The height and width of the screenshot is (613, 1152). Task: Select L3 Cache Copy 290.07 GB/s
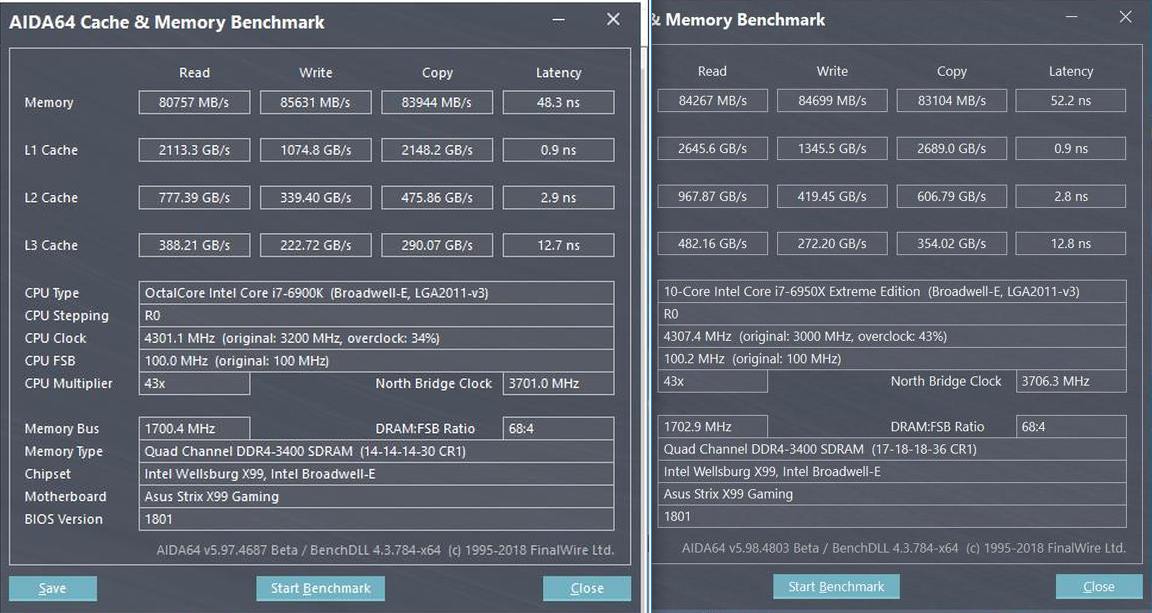[437, 245]
